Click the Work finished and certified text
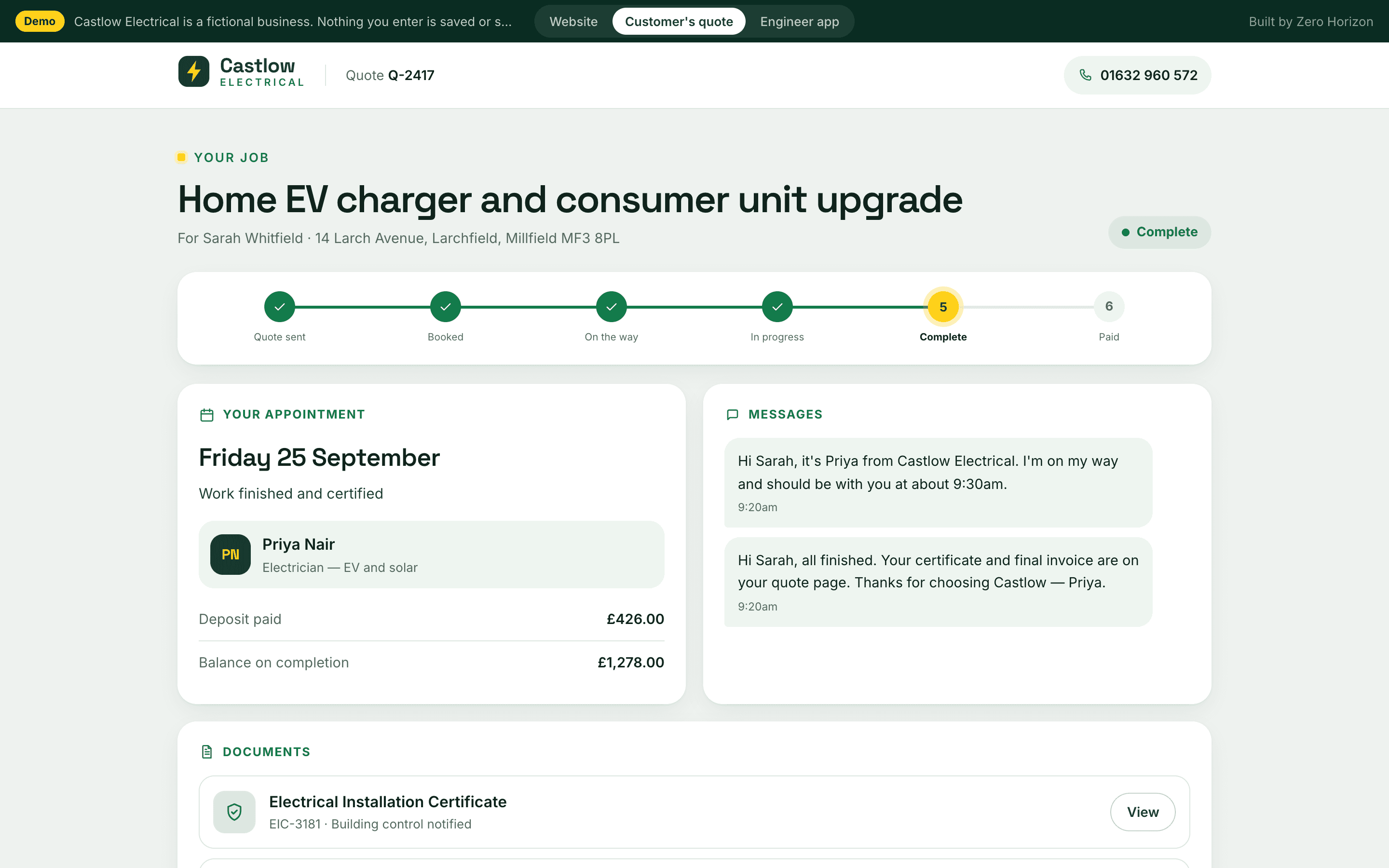 [x=291, y=494]
